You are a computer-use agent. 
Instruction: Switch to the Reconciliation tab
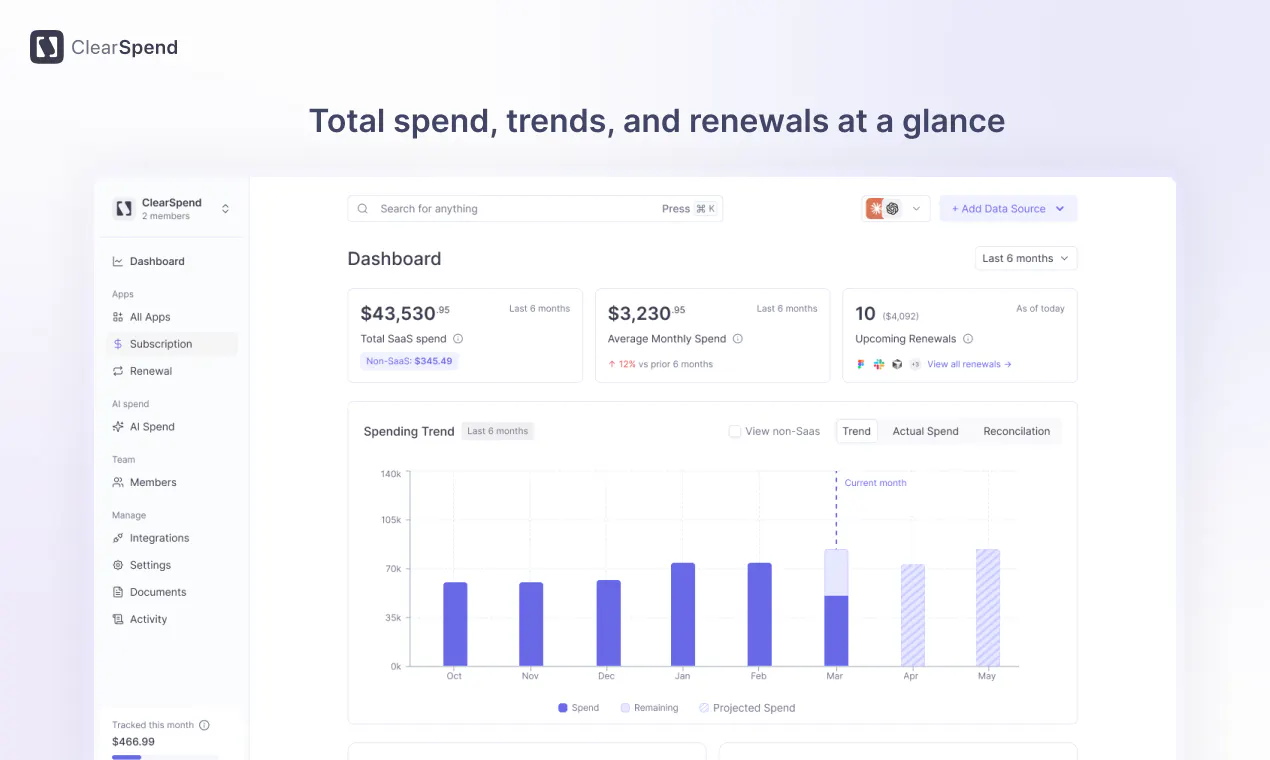1016,431
